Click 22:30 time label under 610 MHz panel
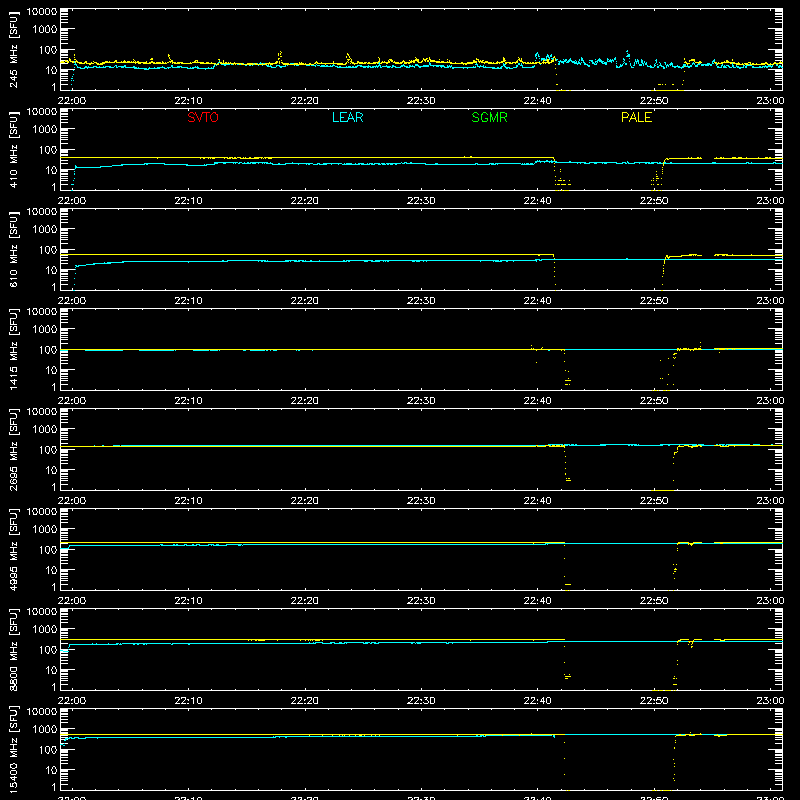 click(x=421, y=301)
